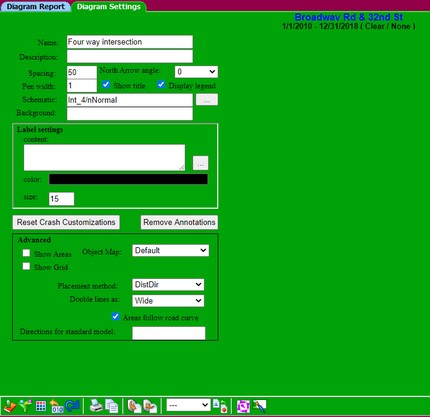The image size is (430, 417).
Task: Click the blue redo arrow icon
Action: click(72, 406)
